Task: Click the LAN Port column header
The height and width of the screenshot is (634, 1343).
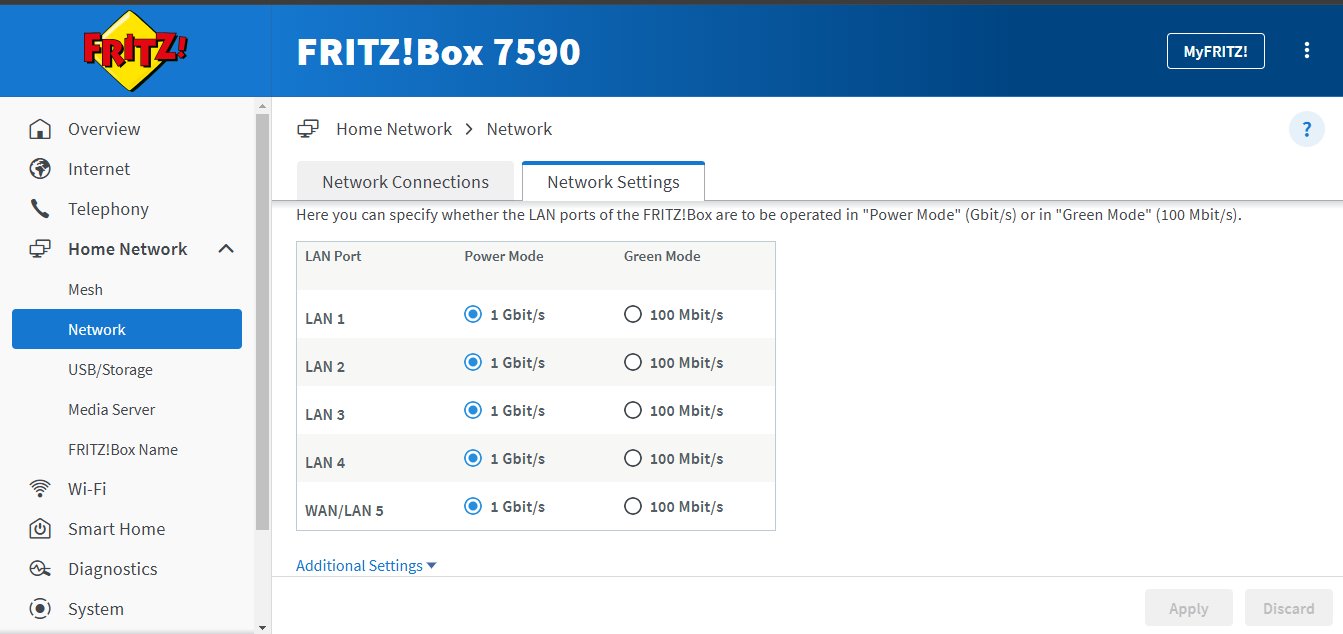Action: pyautogui.click(x=333, y=256)
